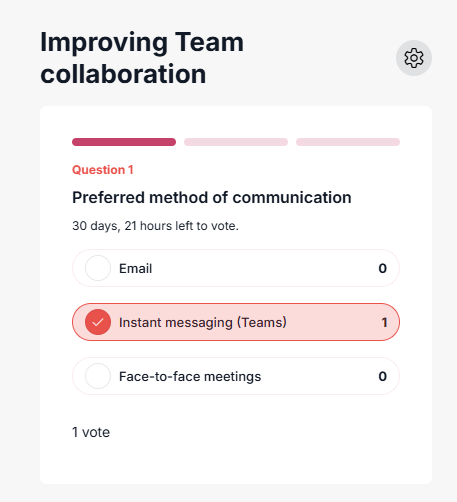Vote for the Email option label
Image resolution: width=457 pixels, height=502 pixels.
click(x=135, y=268)
